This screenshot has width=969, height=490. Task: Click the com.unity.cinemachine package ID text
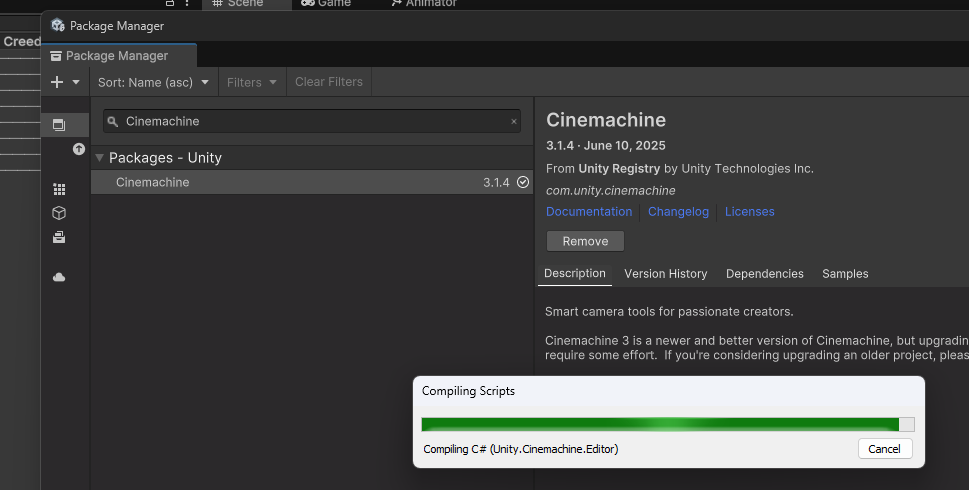click(611, 190)
